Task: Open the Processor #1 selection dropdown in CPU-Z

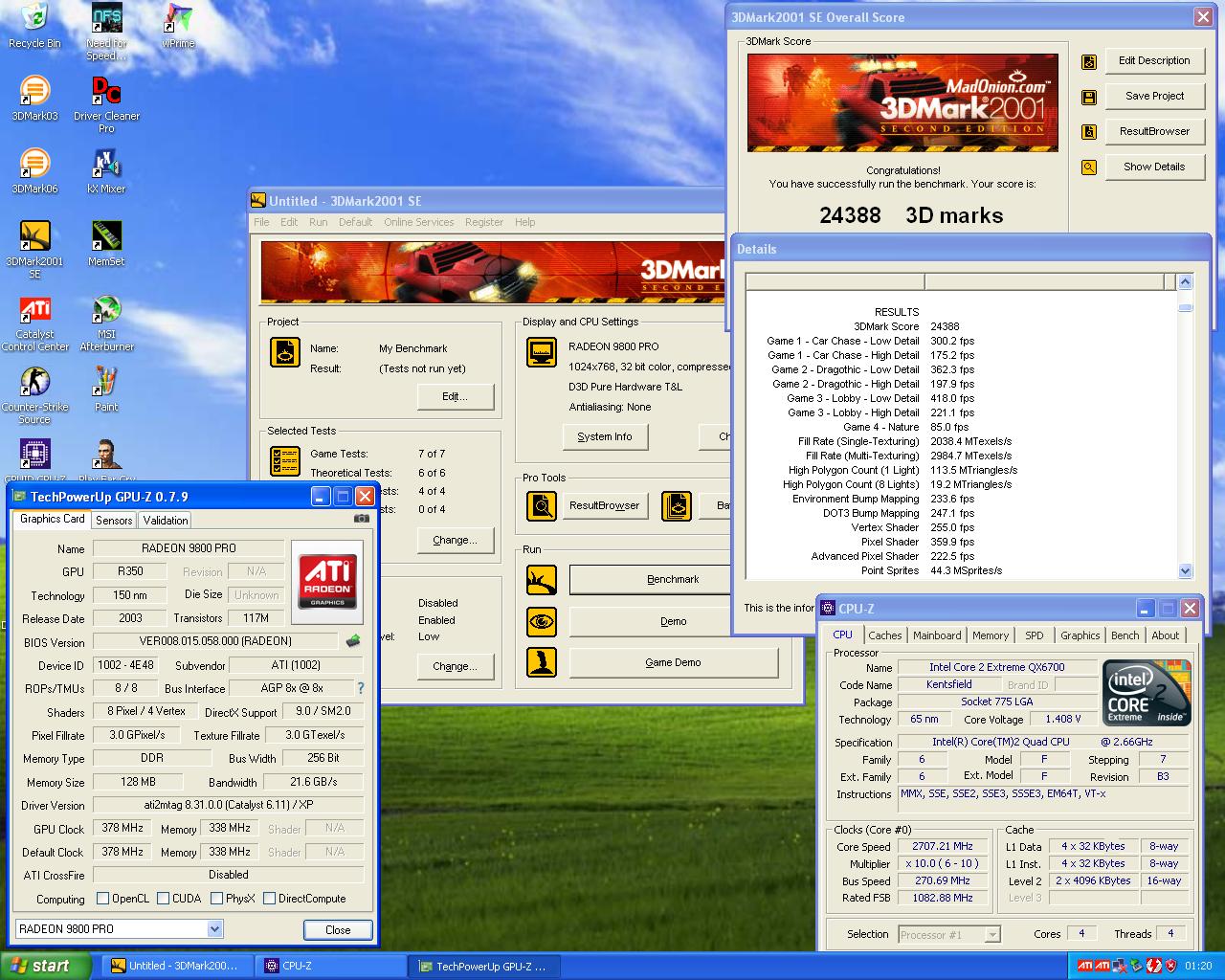Action: pyautogui.click(x=949, y=934)
